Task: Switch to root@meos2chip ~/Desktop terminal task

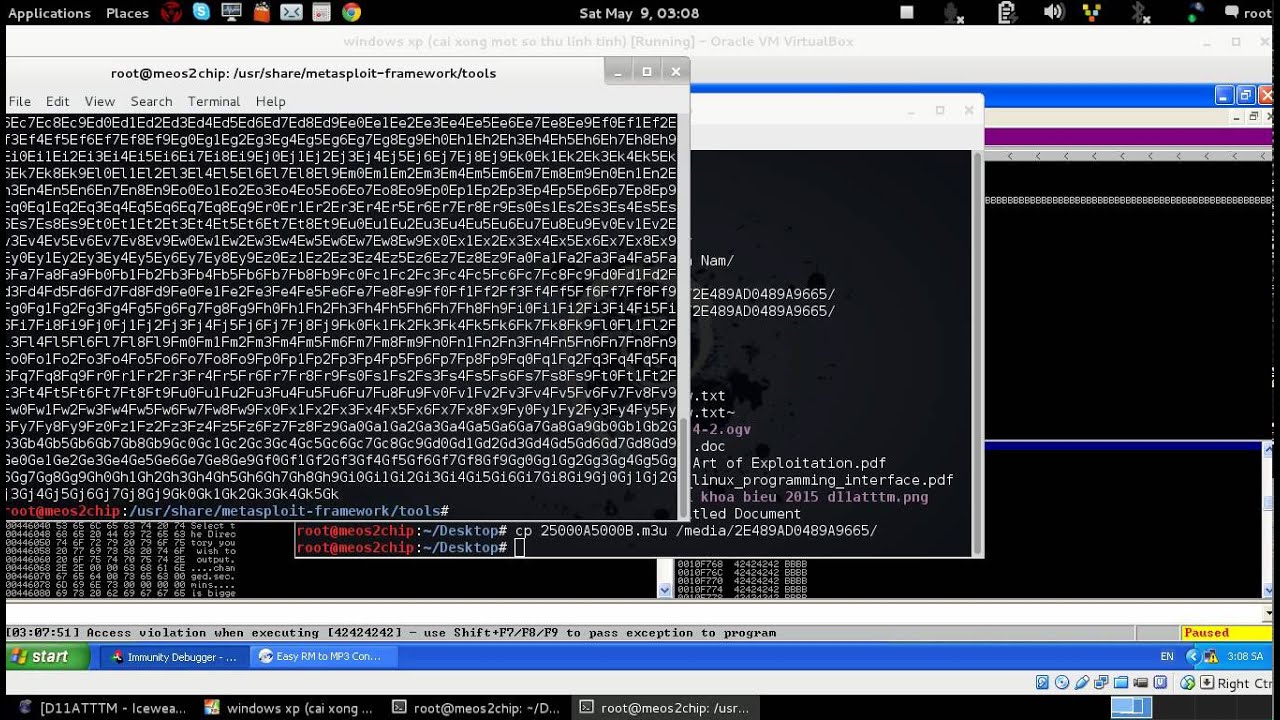Action: tap(477, 708)
